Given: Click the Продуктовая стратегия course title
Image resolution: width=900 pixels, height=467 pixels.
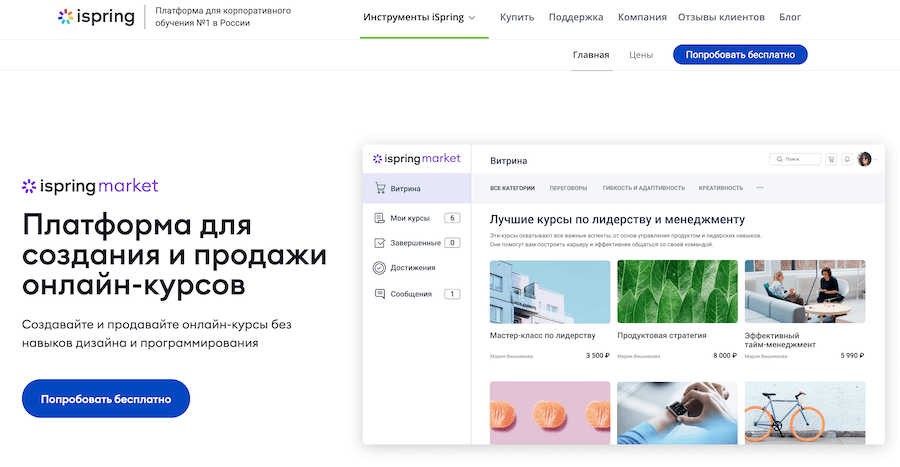Looking at the screenshot, I should pos(662,336).
